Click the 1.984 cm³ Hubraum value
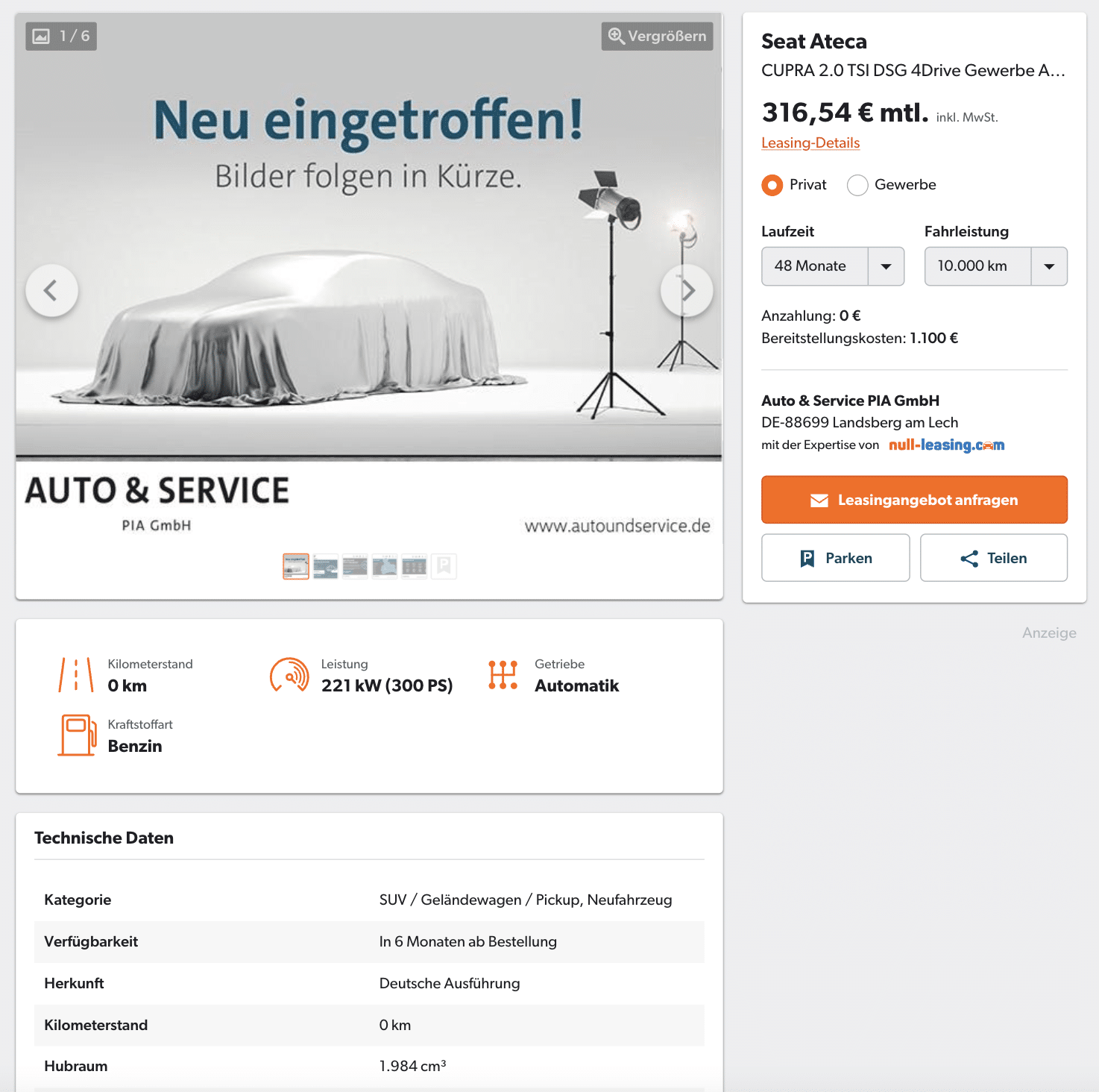Image resolution: width=1099 pixels, height=1092 pixels. [412, 1067]
